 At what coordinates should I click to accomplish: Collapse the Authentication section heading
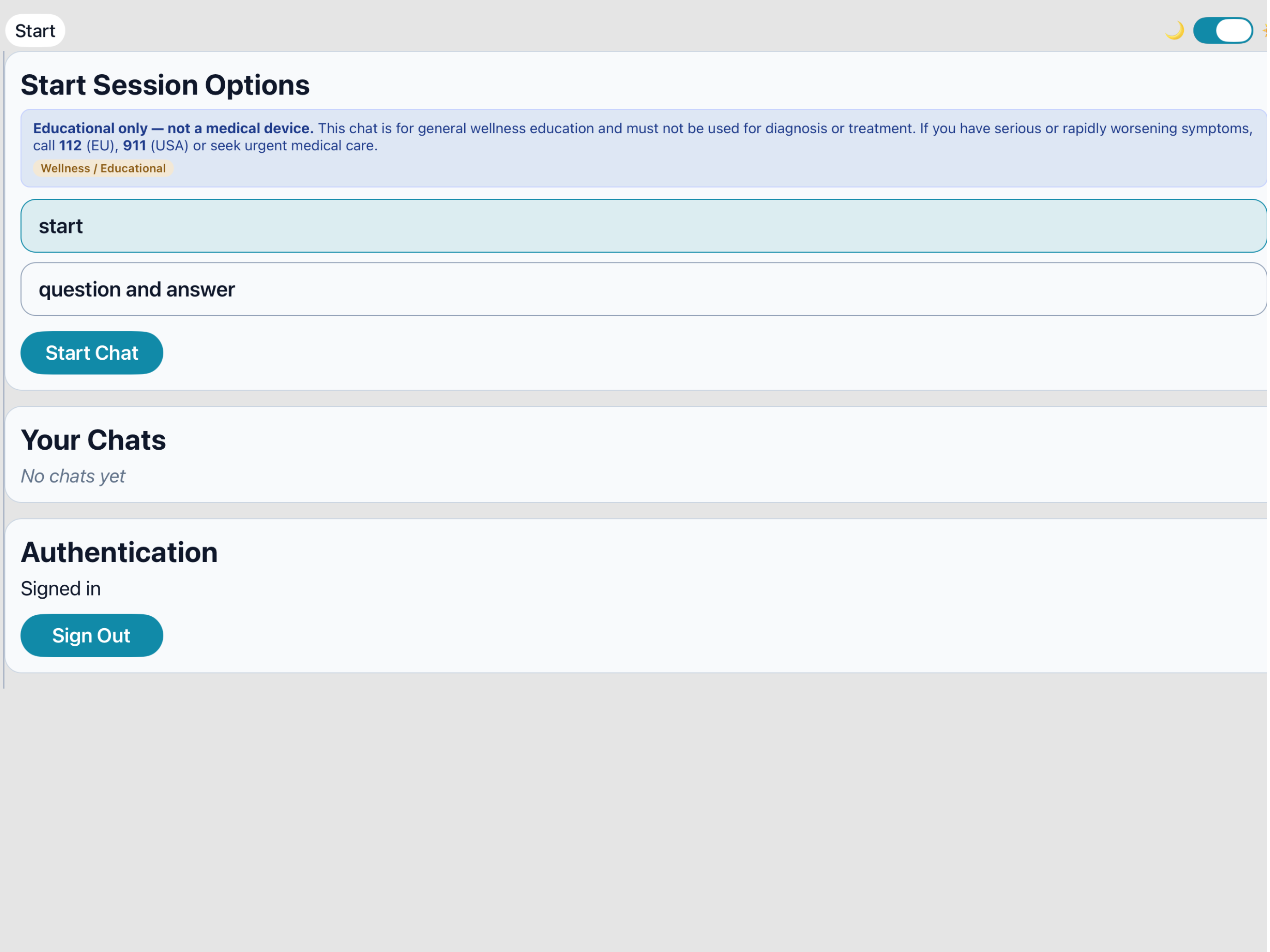(119, 552)
